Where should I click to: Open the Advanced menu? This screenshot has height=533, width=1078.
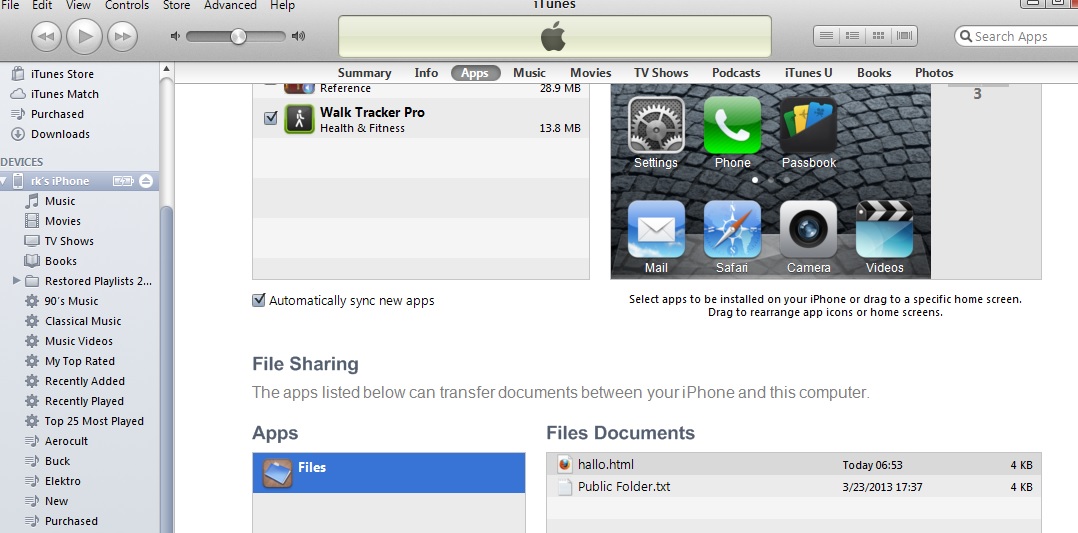(x=230, y=6)
